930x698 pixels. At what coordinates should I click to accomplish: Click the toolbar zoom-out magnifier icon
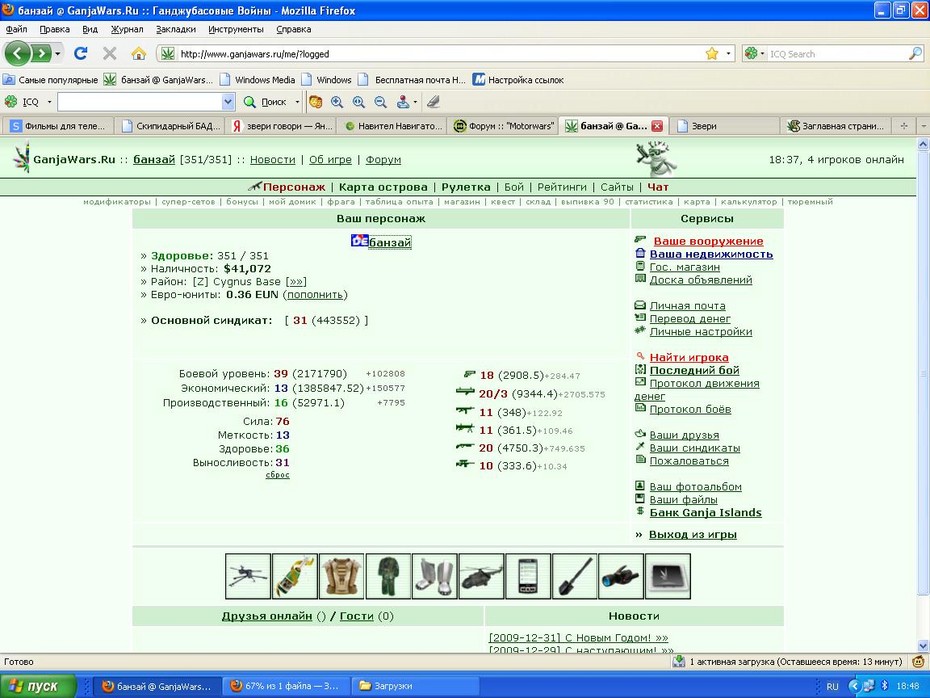[380, 102]
